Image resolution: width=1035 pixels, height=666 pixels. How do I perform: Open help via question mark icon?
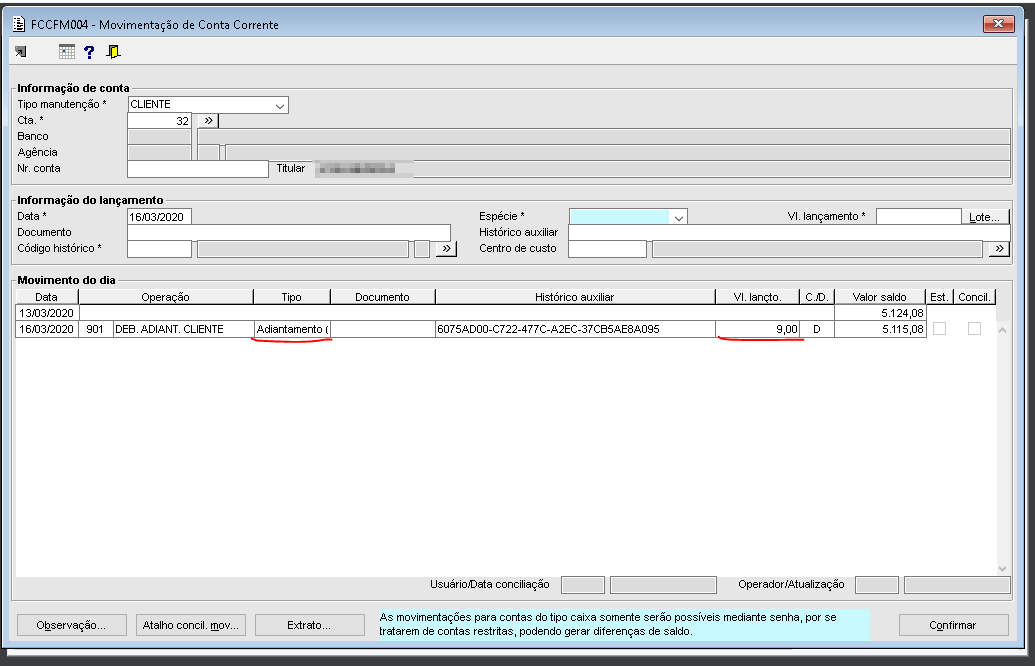click(x=89, y=52)
